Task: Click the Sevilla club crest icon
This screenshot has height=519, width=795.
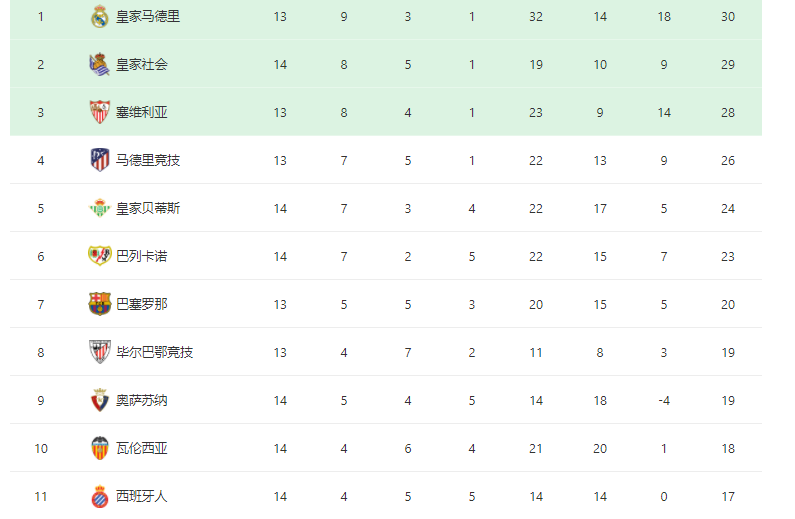Action: tap(100, 112)
